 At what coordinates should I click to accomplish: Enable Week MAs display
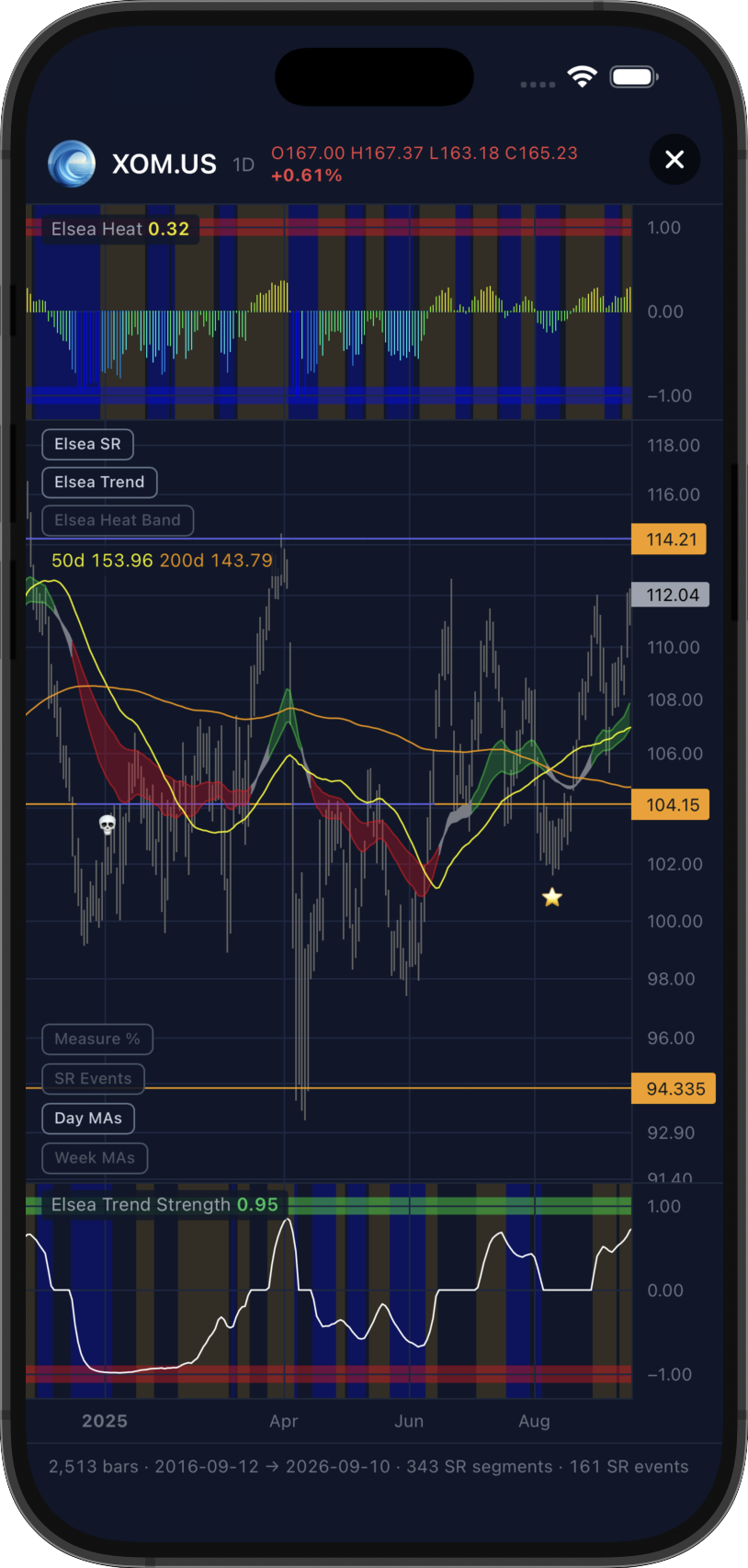(95, 1157)
